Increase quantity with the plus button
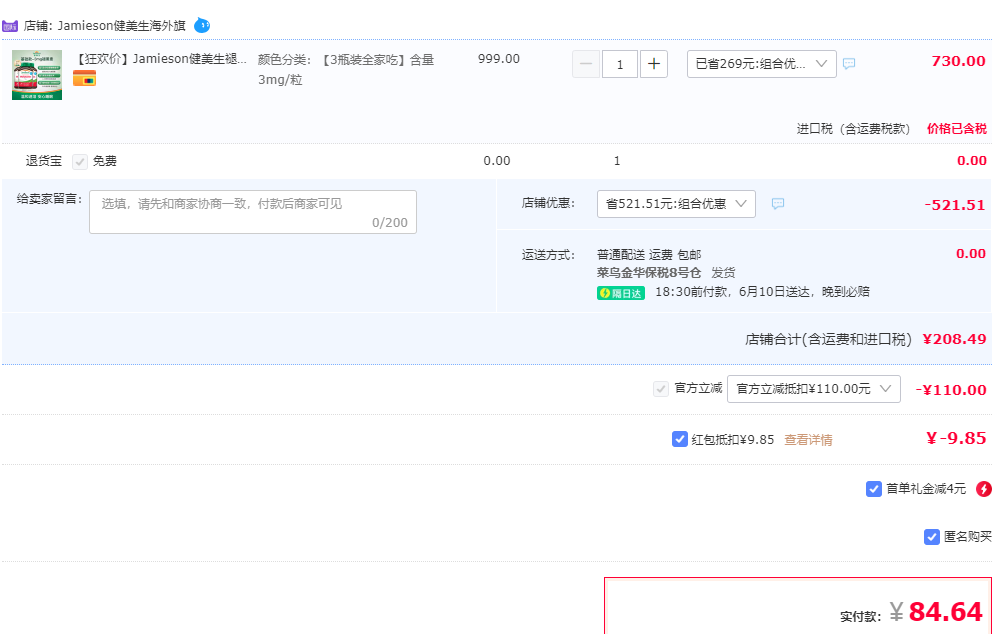The width and height of the screenshot is (997, 634). coord(654,64)
